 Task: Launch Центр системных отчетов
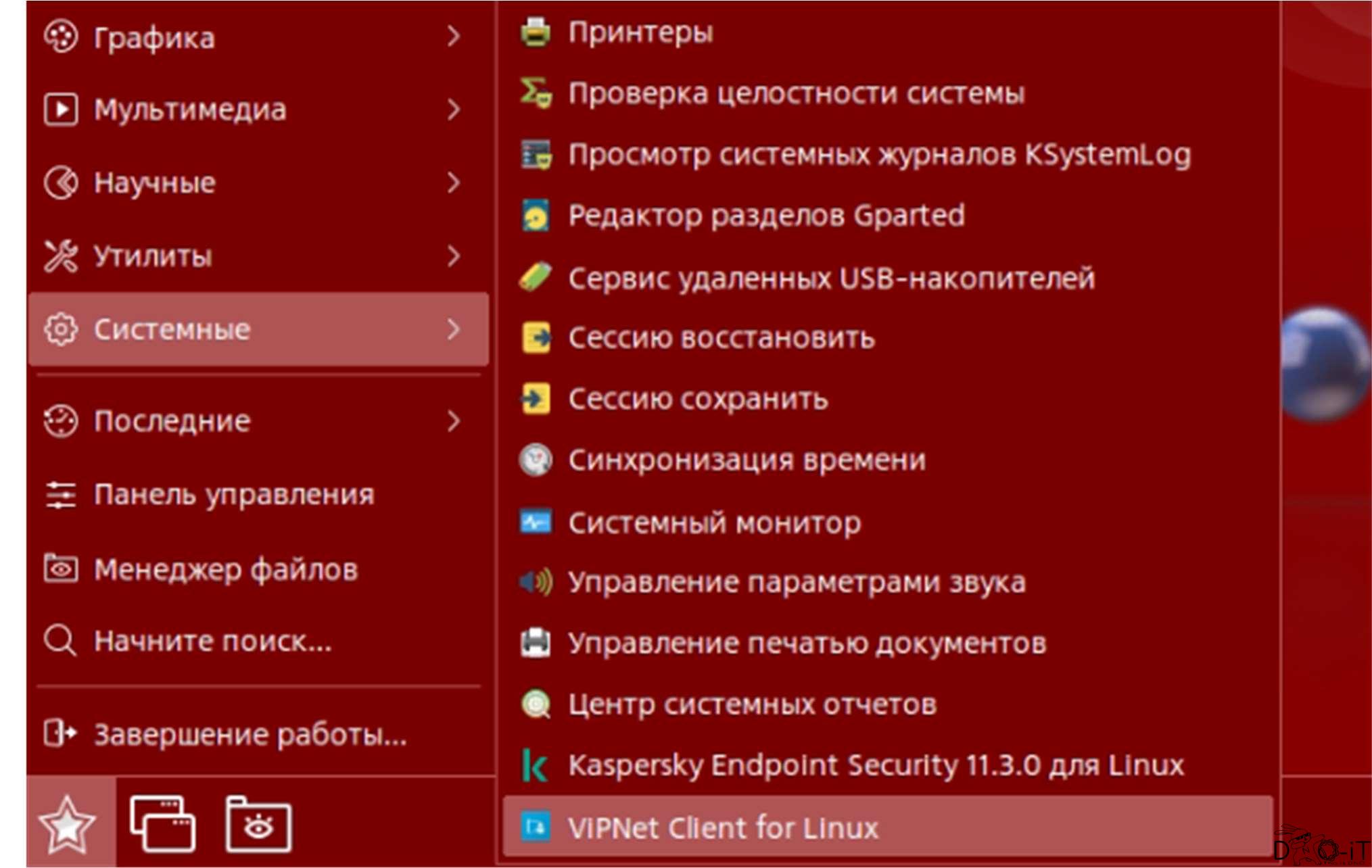[752, 704]
